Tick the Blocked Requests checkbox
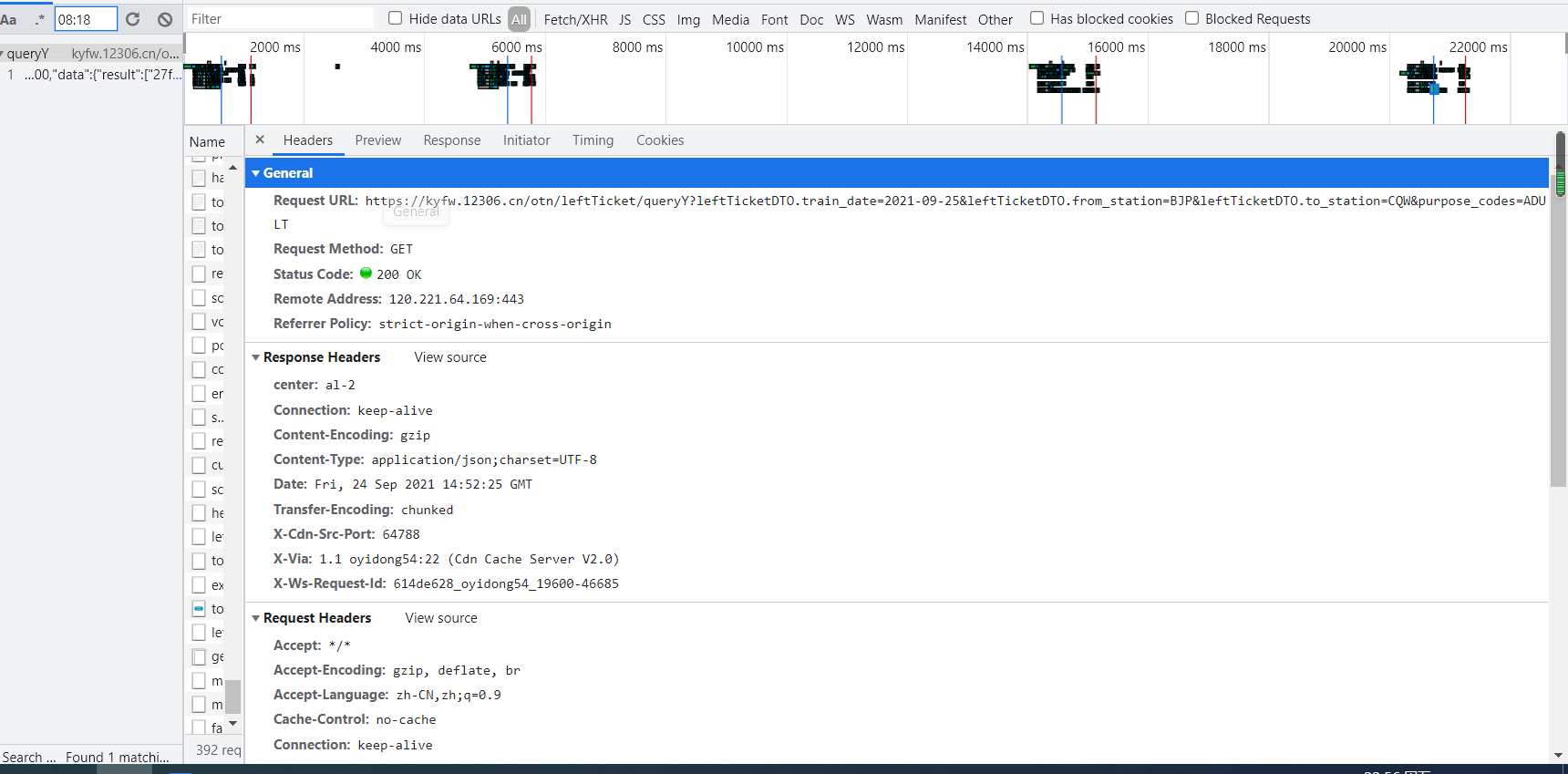1568x774 pixels. pyautogui.click(x=1191, y=18)
